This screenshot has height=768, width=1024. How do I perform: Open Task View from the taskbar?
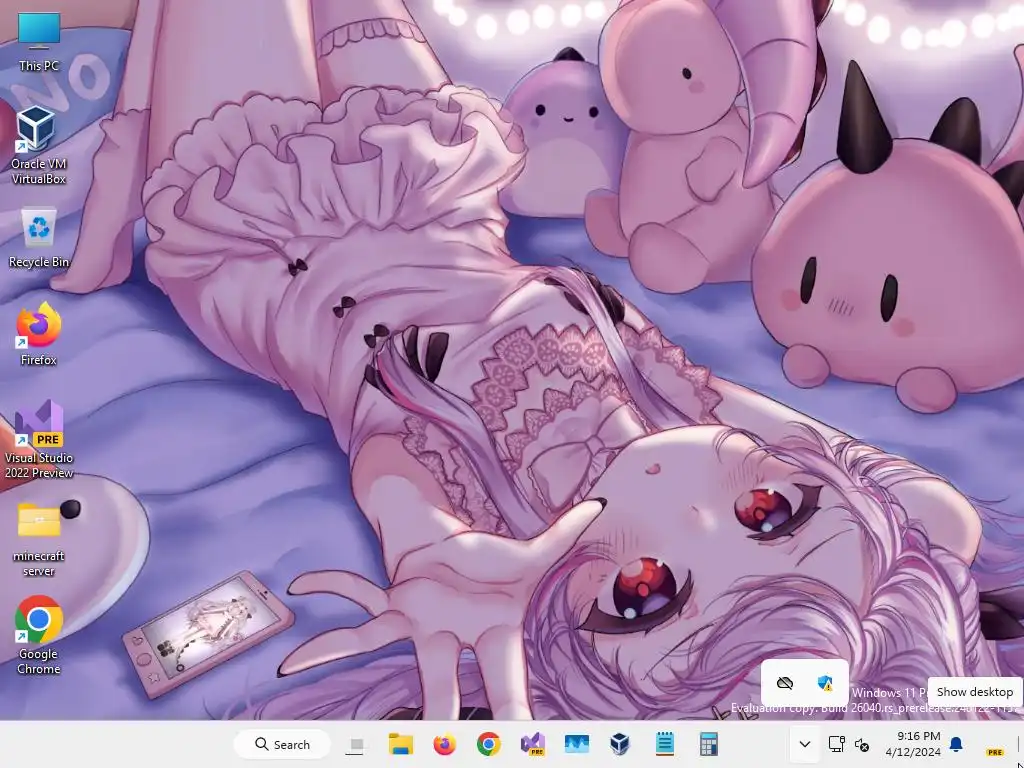(x=356, y=744)
